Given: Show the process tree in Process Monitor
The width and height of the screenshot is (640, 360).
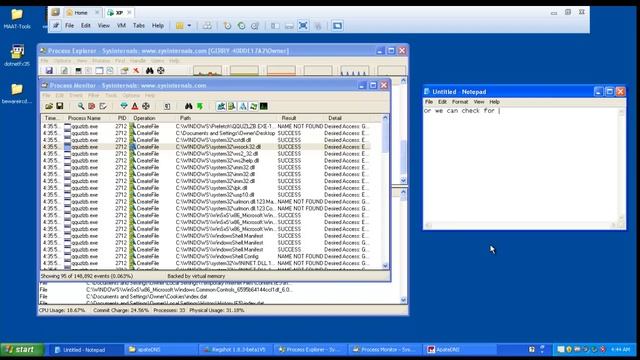Looking at the screenshot, I should pyautogui.click(x=167, y=106).
